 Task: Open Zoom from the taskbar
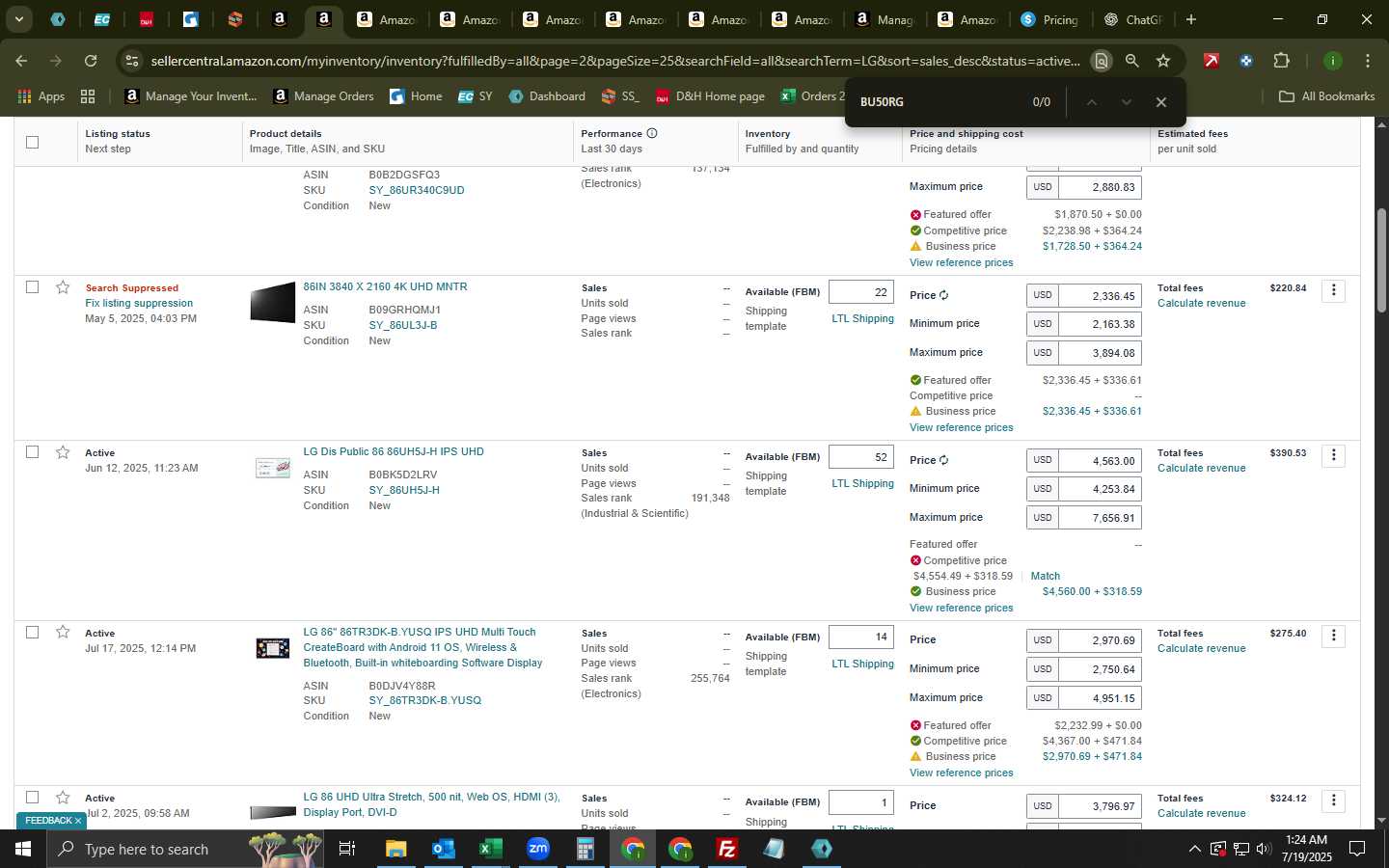point(537,849)
